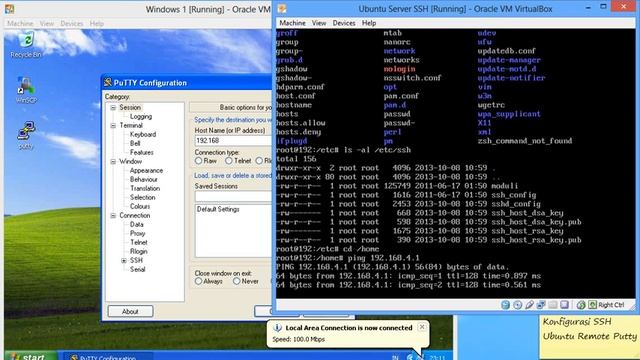Click the Ubuntu Server SSH window title icon
Viewport: 640px width, 360px height.
282,9
